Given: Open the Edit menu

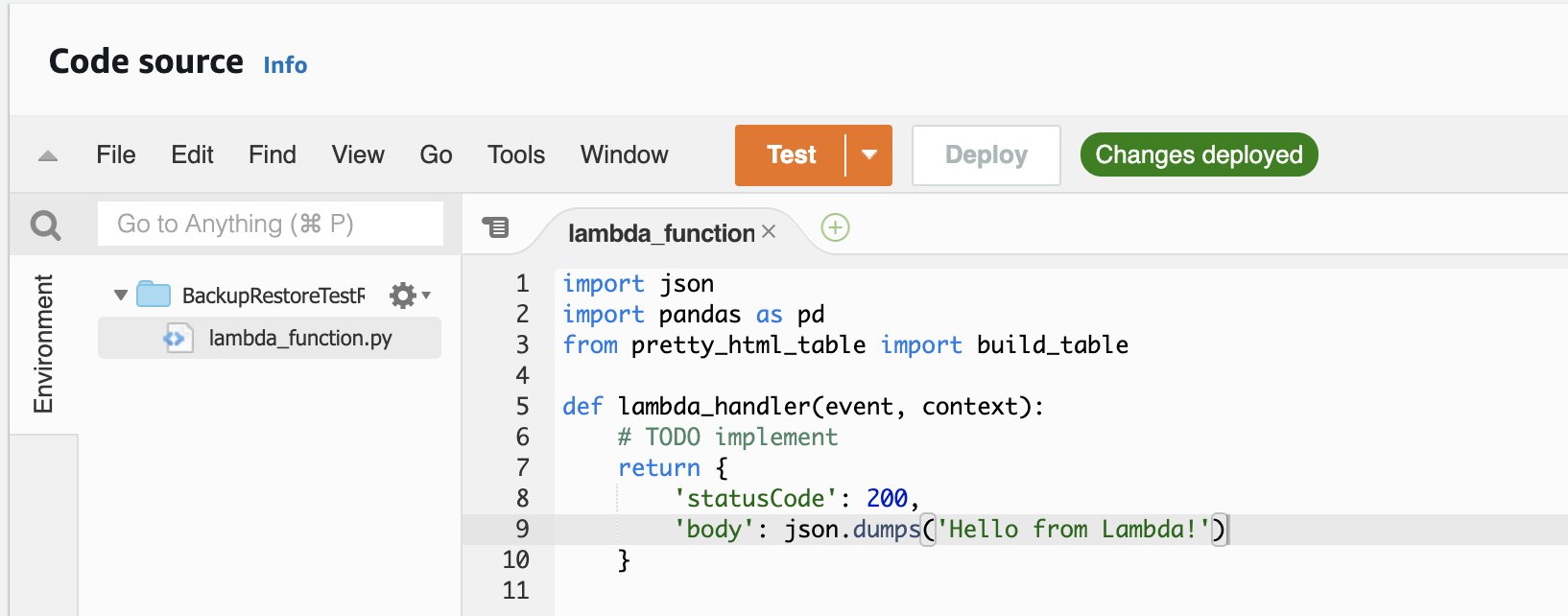Looking at the screenshot, I should [192, 155].
